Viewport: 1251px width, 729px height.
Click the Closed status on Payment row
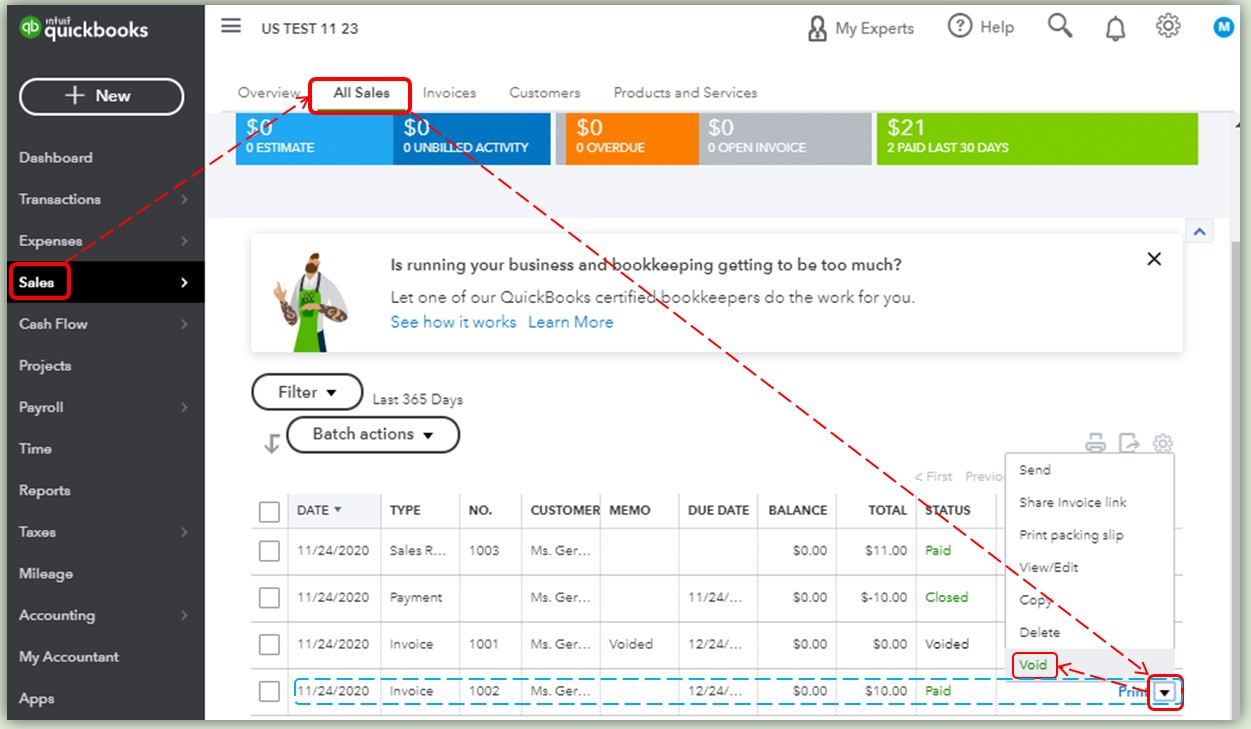pyautogui.click(x=946, y=597)
